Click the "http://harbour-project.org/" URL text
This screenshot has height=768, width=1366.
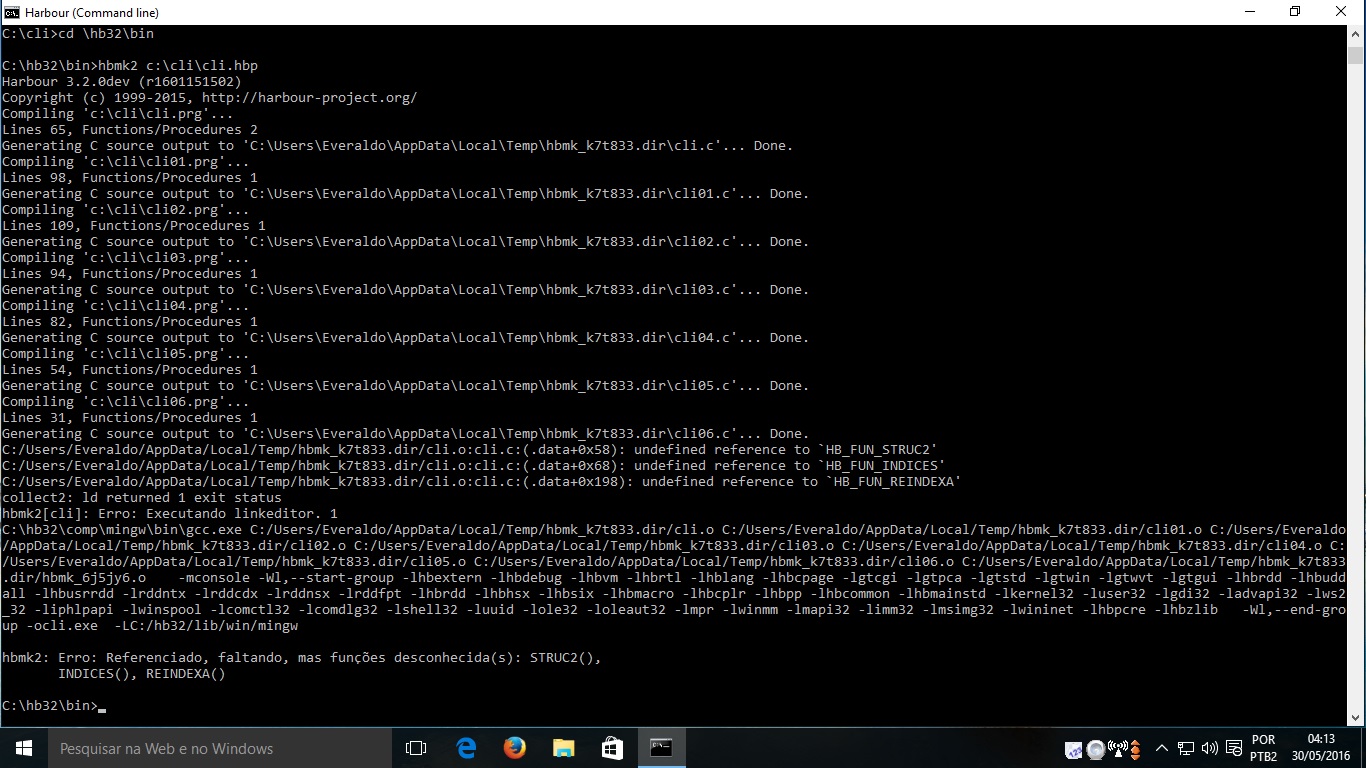[310, 98]
